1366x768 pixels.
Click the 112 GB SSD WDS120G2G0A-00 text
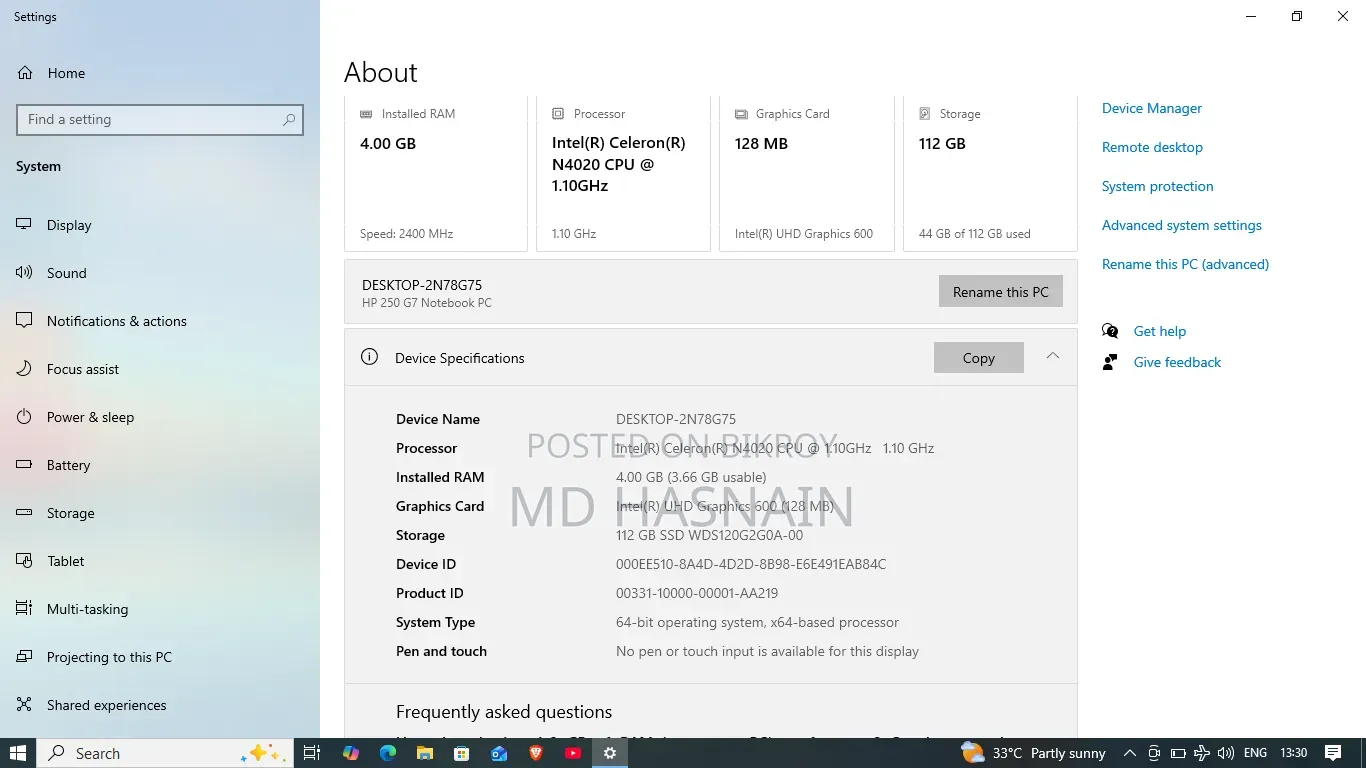[709, 535]
